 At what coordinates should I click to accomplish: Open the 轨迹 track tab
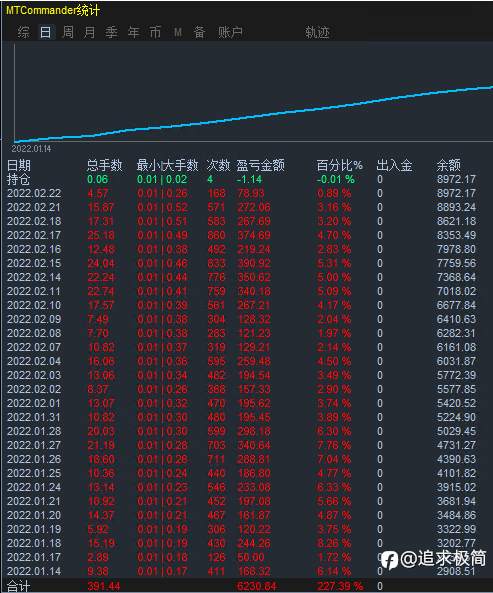click(318, 32)
